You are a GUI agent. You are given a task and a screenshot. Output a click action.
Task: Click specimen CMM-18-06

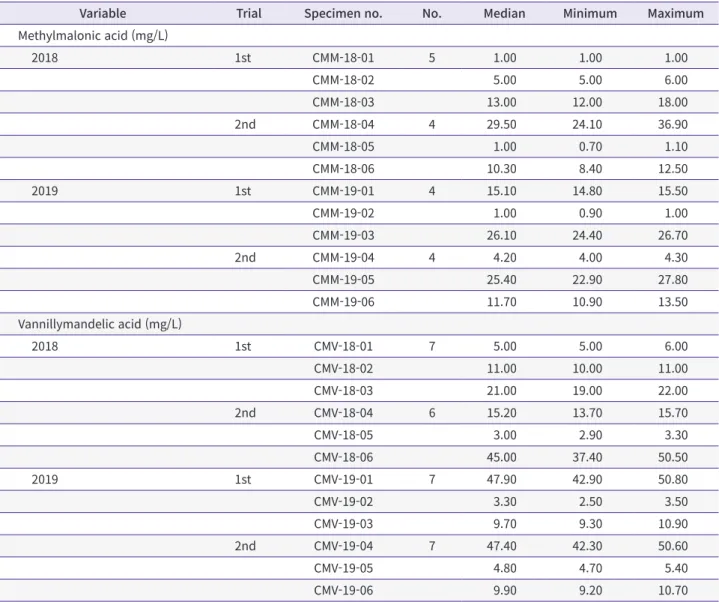(343, 169)
